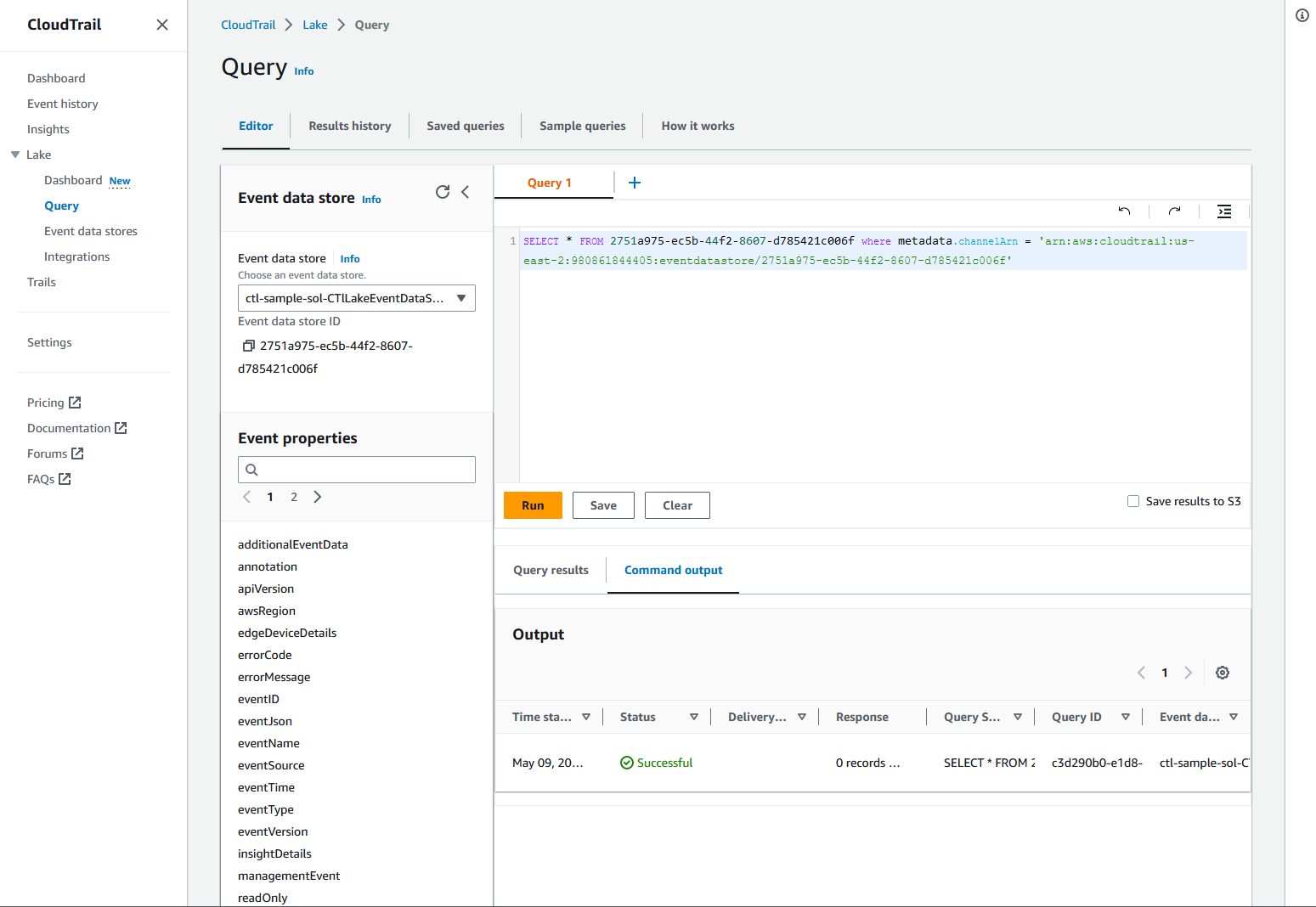Open the page info icon at top right
The width and height of the screenshot is (1316, 907).
click(1302, 15)
